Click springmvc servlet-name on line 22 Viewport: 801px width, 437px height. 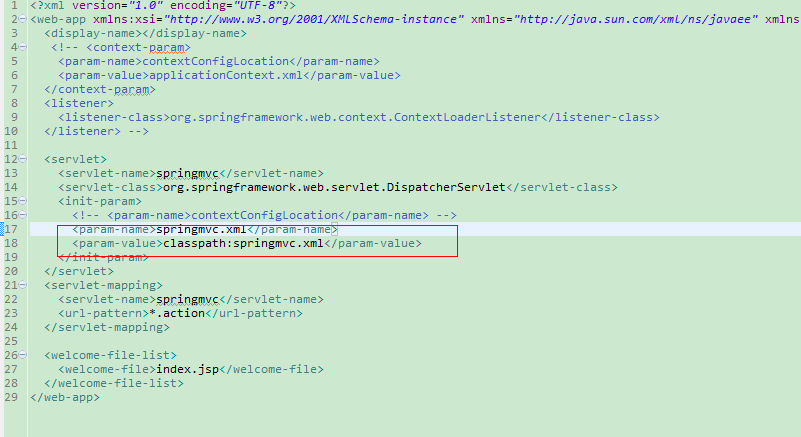187,300
